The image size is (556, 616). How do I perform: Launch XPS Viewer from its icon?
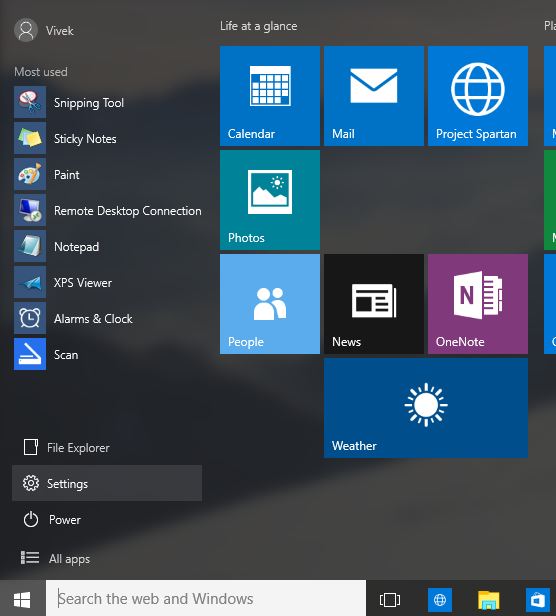coord(30,282)
